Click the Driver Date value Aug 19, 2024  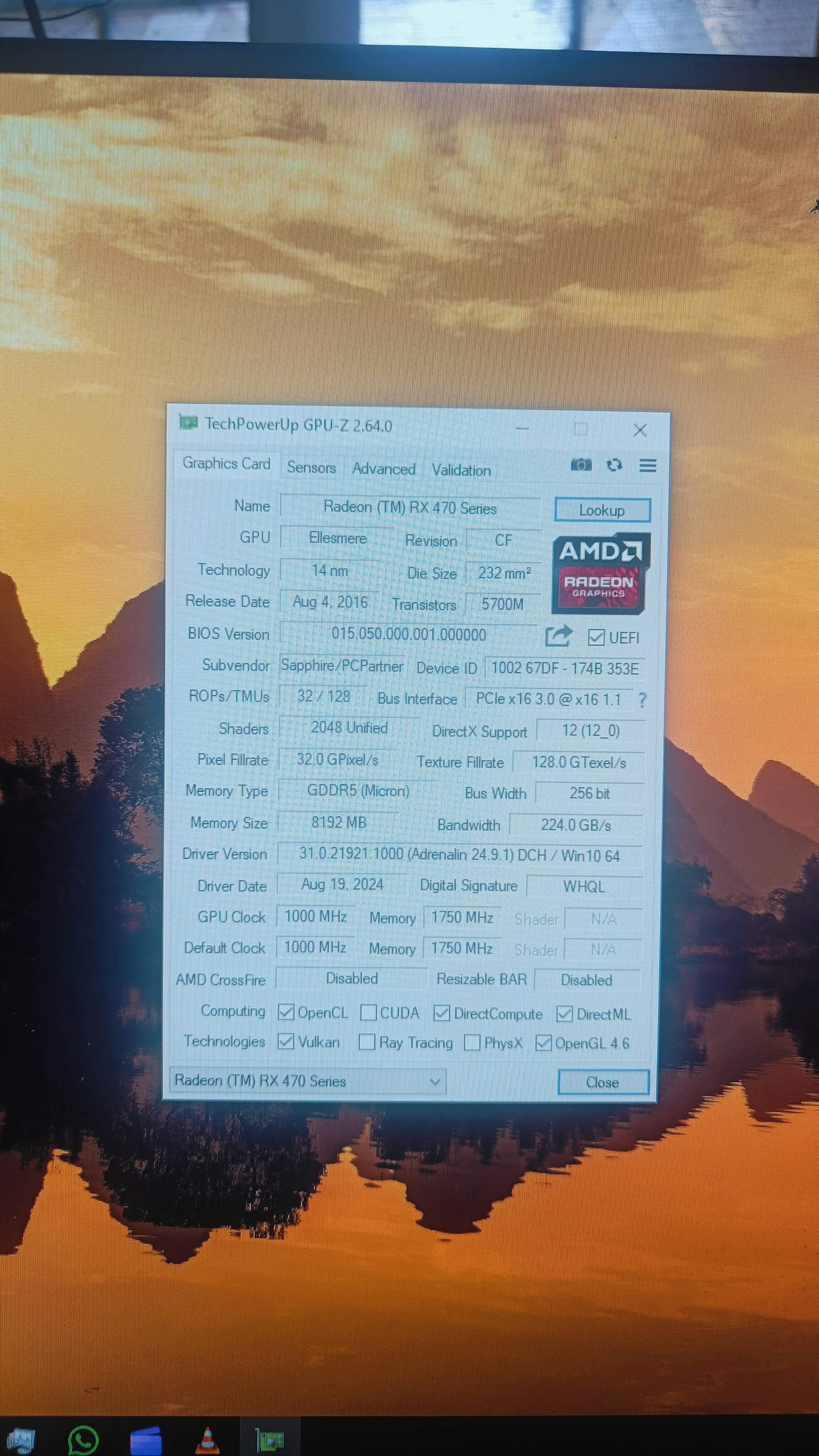click(342, 884)
